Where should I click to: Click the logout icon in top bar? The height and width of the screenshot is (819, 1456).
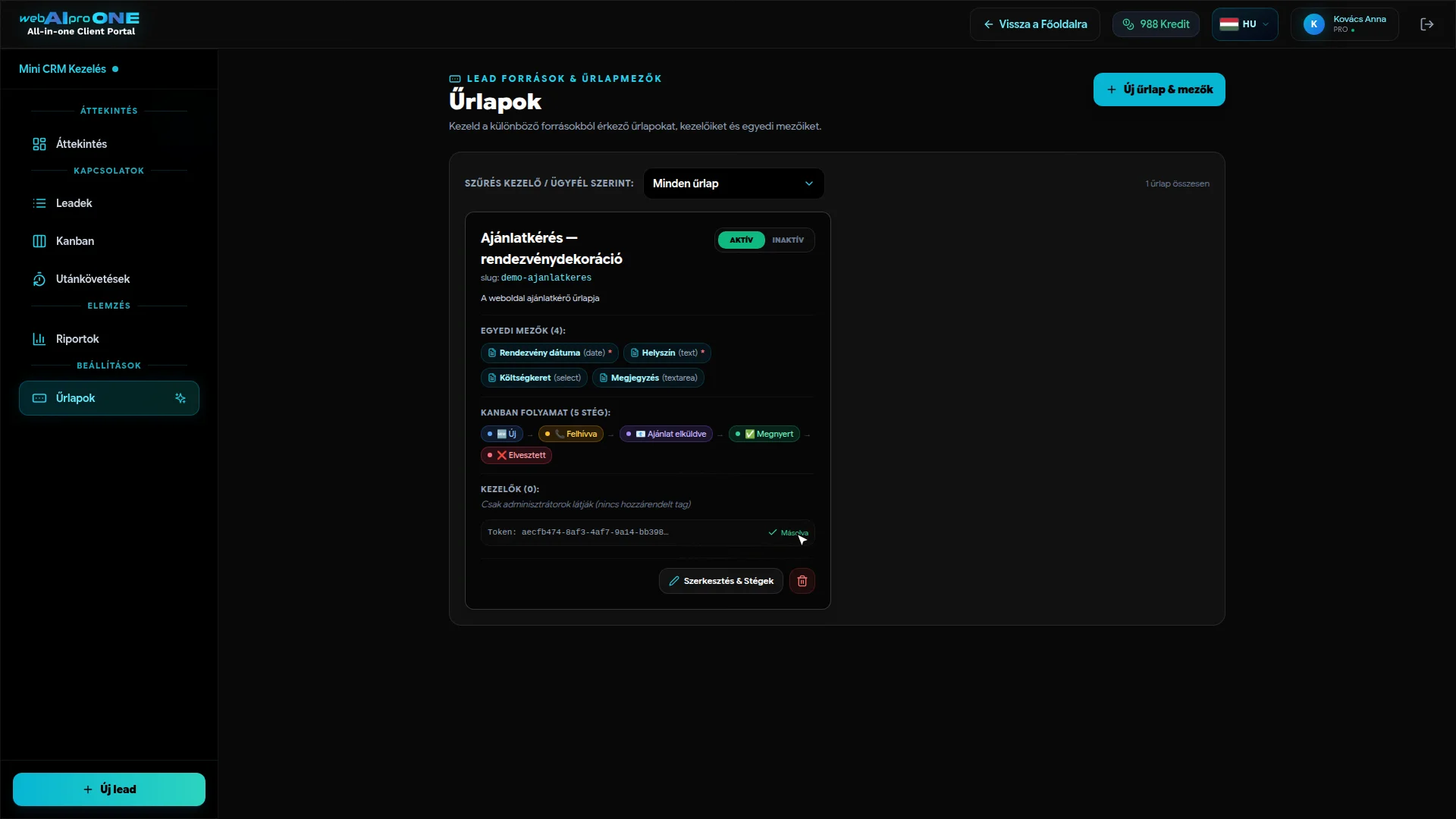[x=1426, y=24]
